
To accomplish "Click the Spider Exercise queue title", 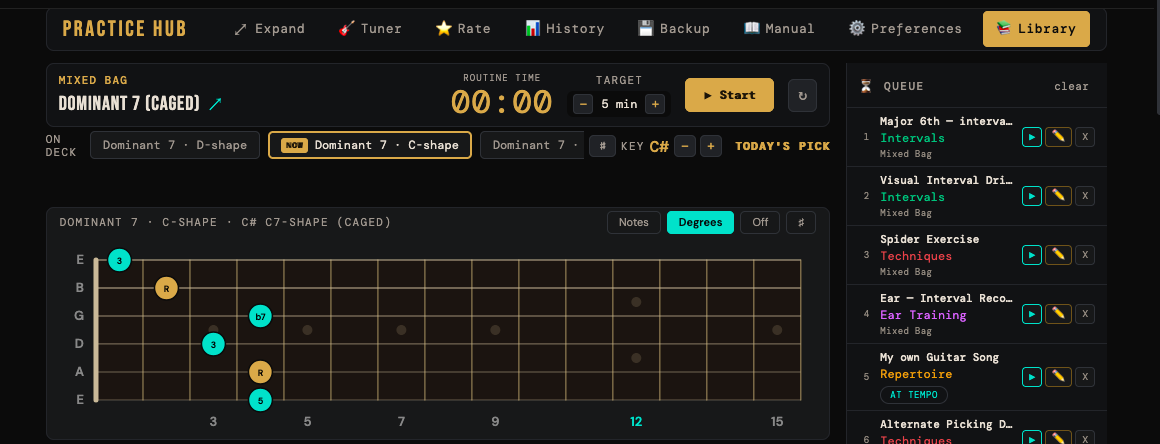I will click(x=929, y=239).
